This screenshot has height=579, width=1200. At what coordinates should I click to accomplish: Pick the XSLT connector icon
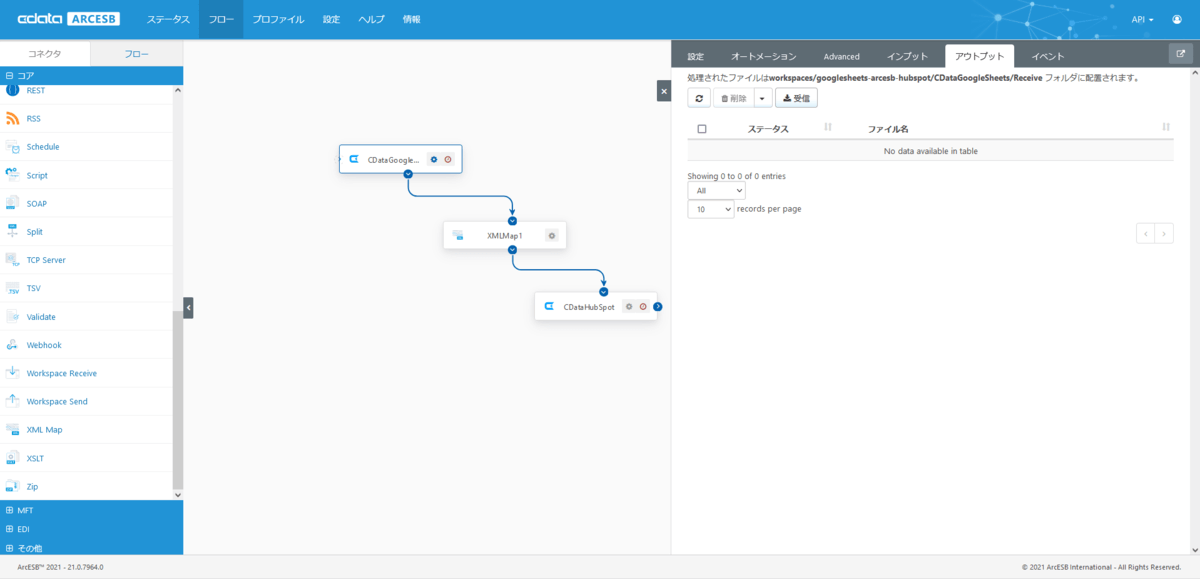click(13, 458)
